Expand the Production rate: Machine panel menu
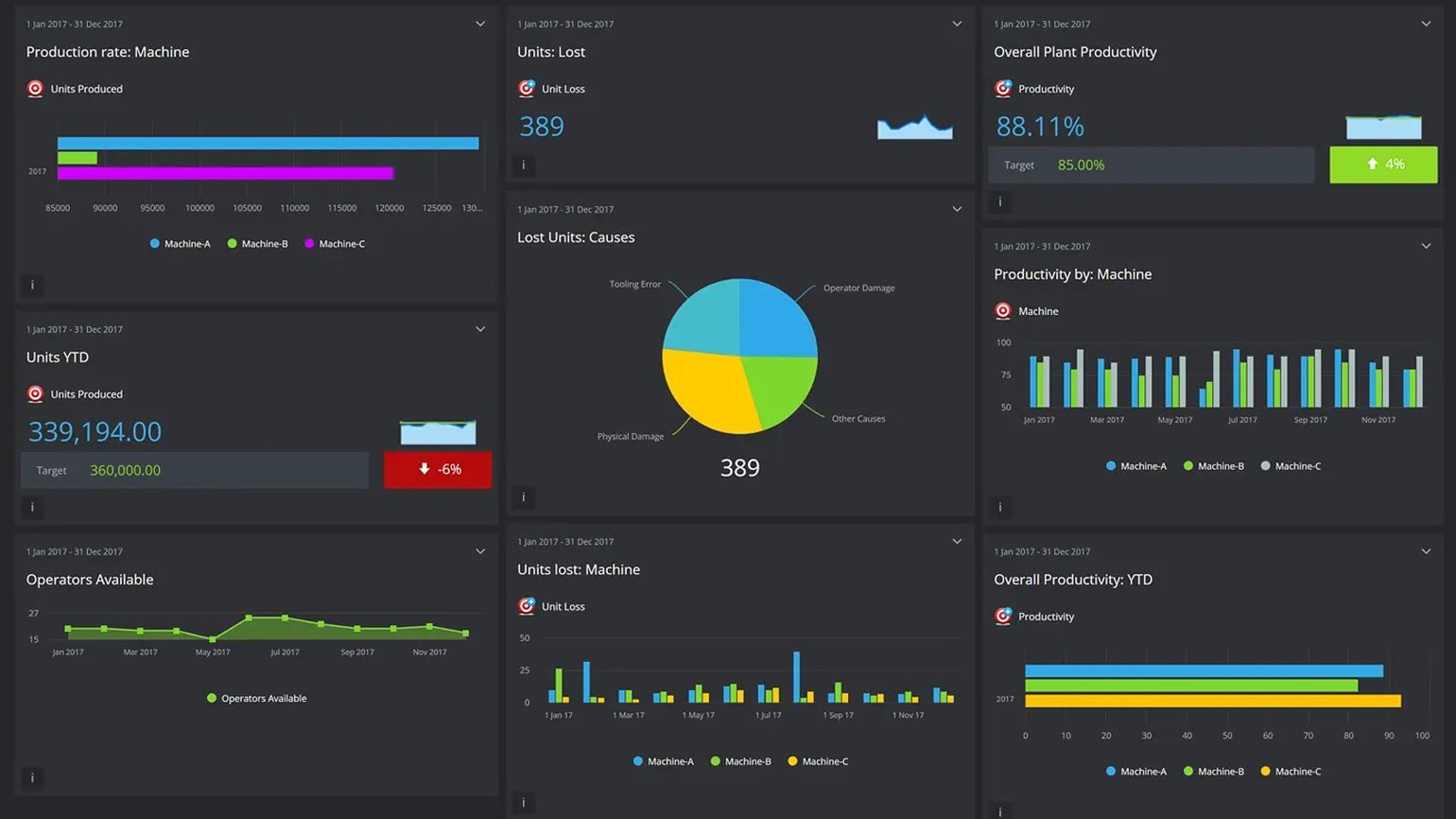Screen dimensions: 1456x819 point(480,24)
